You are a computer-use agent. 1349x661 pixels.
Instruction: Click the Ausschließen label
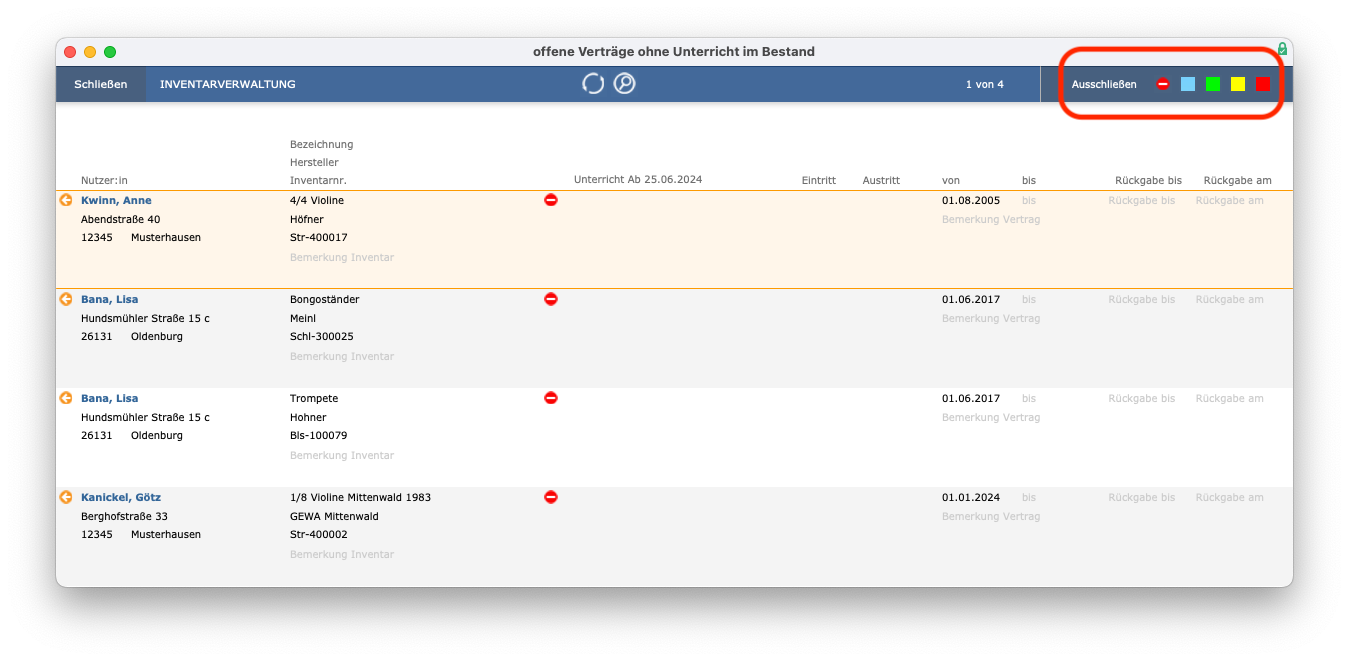[1104, 84]
